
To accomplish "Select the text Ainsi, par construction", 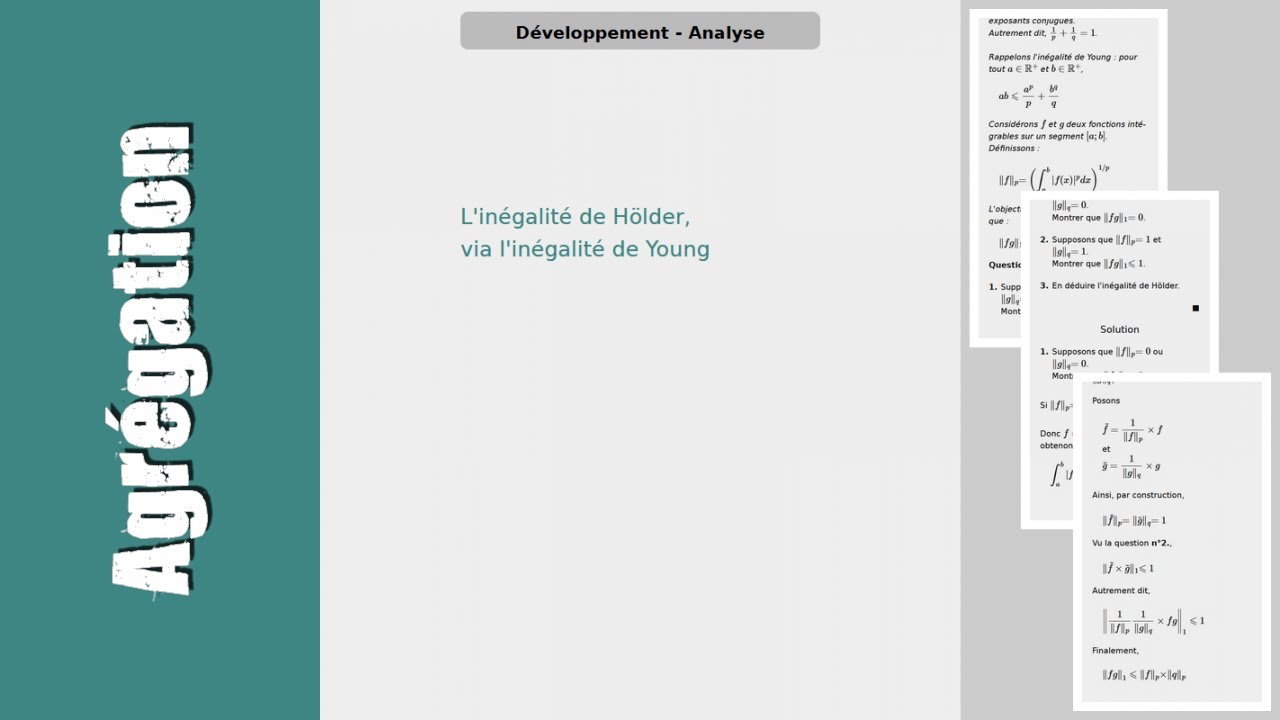I will coord(1138,495).
